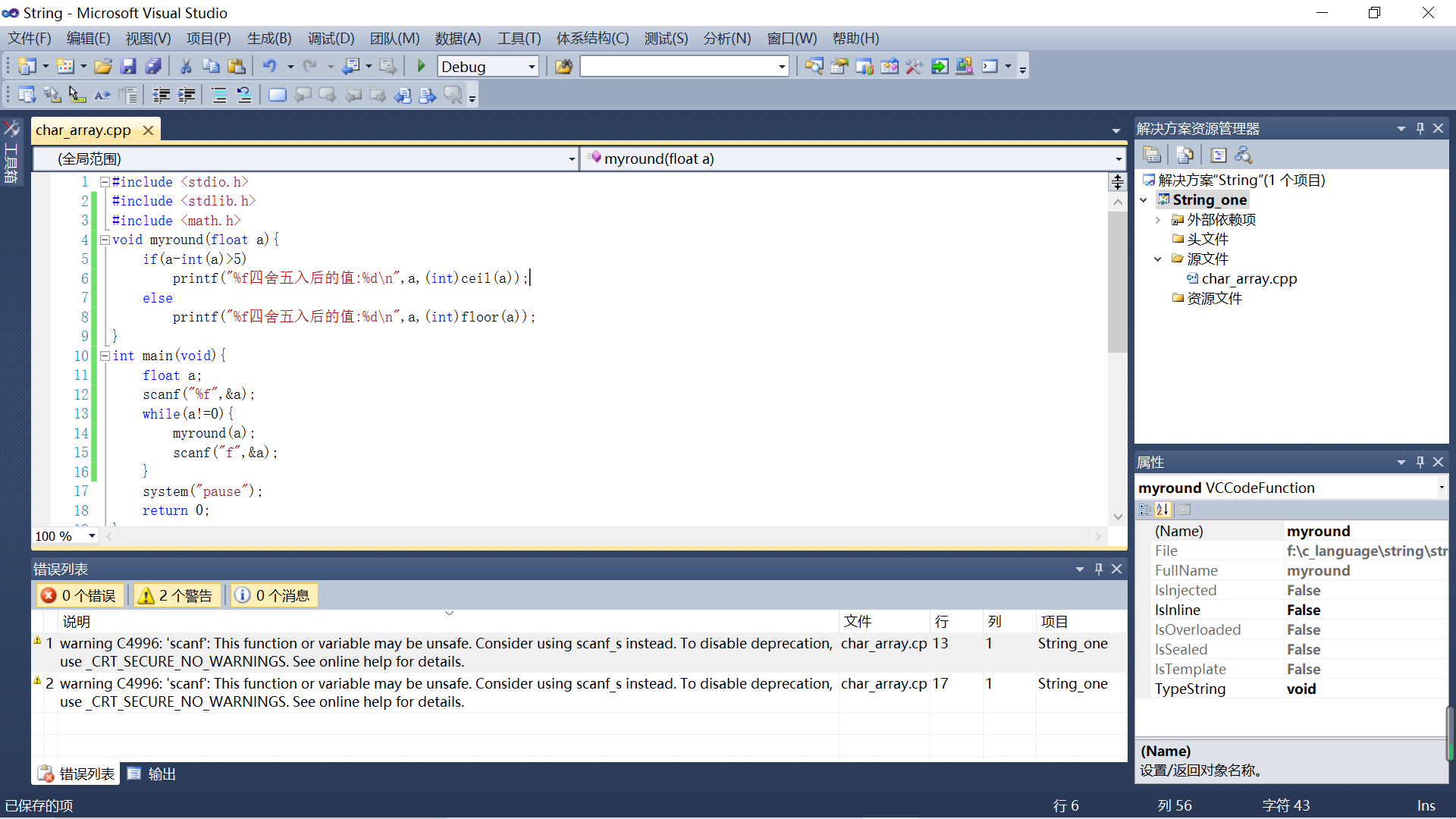This screenshot has height=819, width=1456.
Task: Toggle Show All Files in Solution Explorer
Action: (x=1185, y=155)
